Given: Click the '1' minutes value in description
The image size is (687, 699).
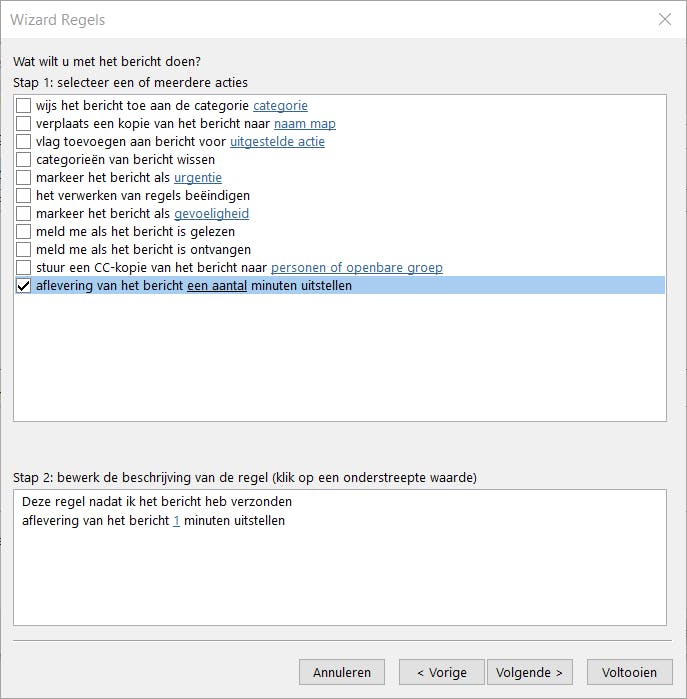Looking at the screenshot, I should [177, 521].
